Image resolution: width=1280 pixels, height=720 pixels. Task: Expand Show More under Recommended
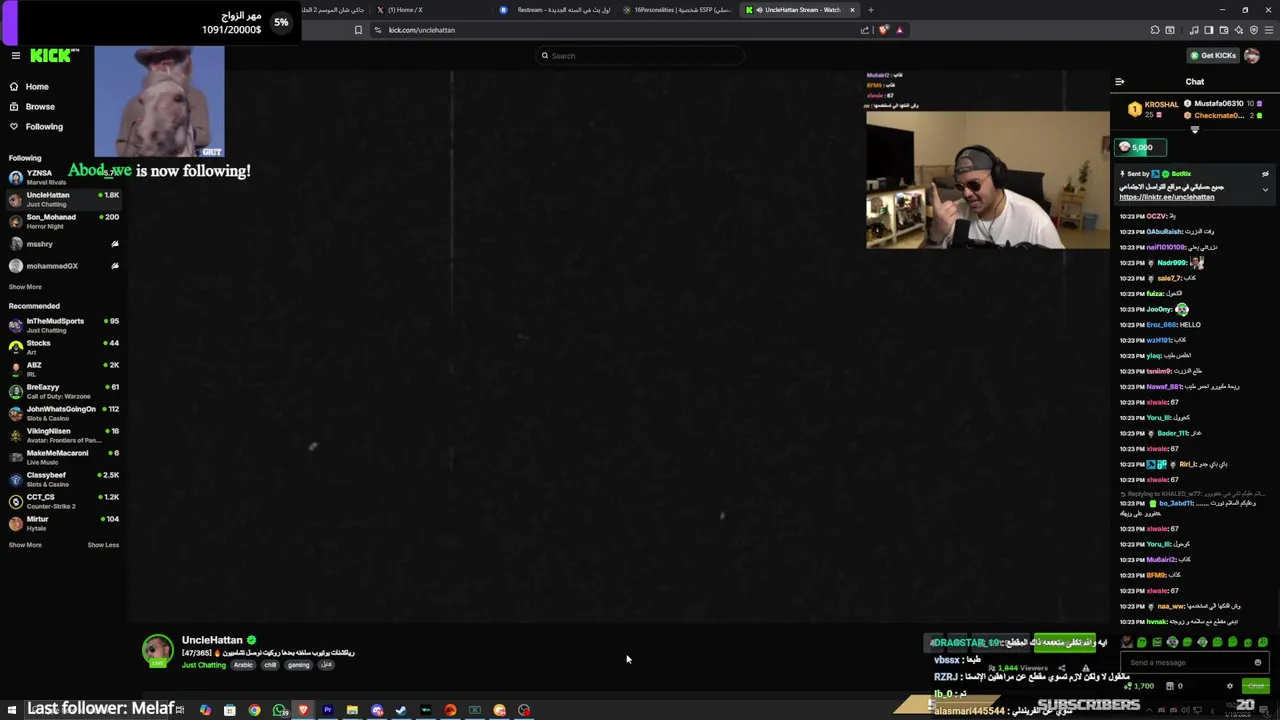(25, 545)
